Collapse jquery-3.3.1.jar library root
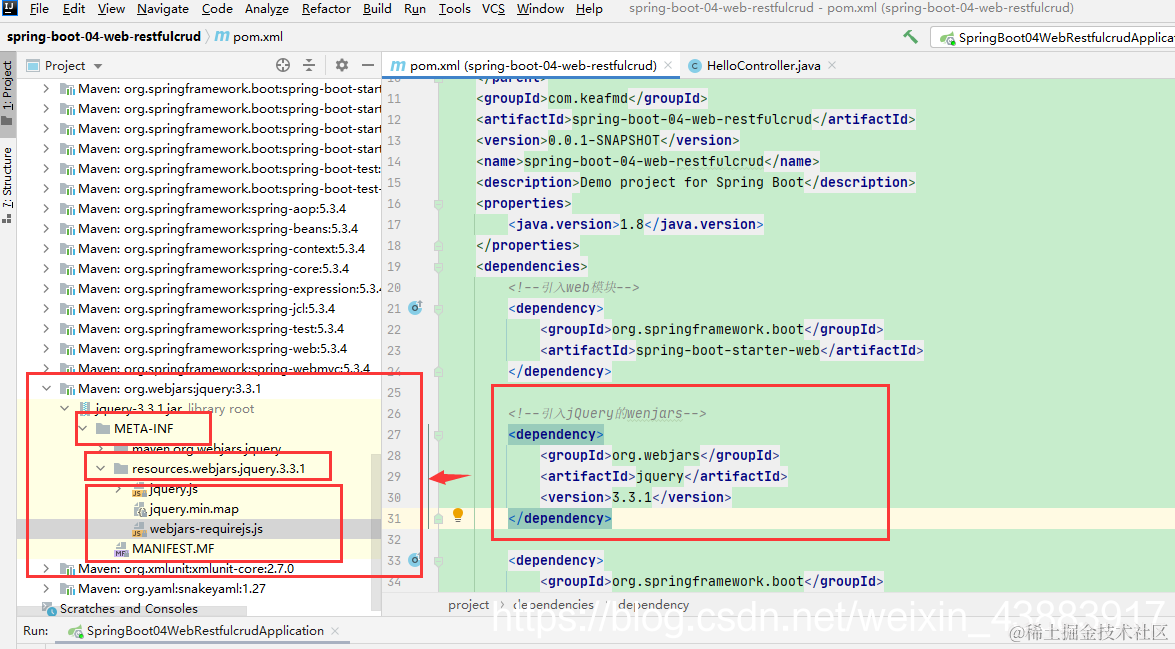1175x649 pixels. pos(64,408)
